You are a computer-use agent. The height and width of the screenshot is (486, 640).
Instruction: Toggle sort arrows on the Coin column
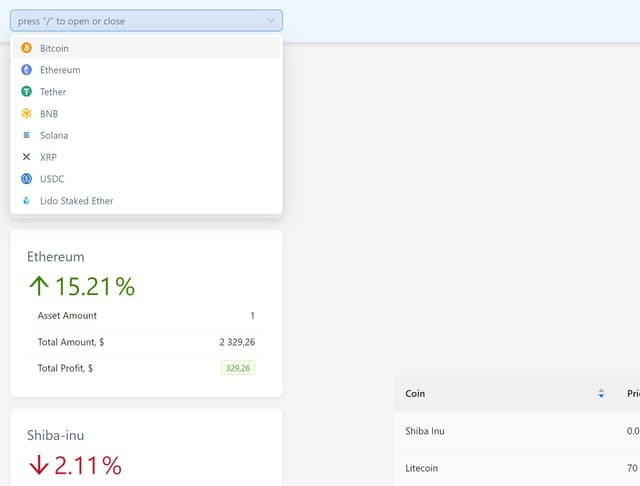[601, 394]
